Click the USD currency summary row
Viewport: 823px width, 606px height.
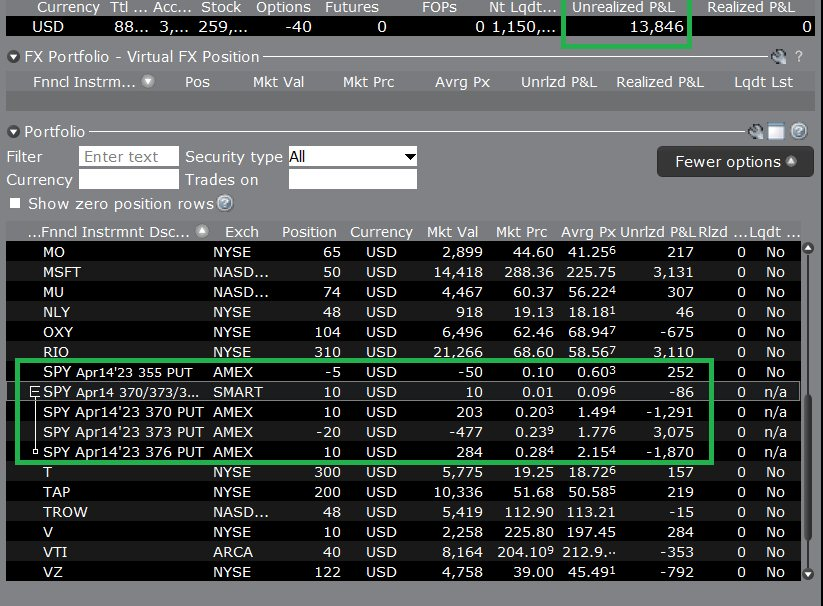[410, 26]
